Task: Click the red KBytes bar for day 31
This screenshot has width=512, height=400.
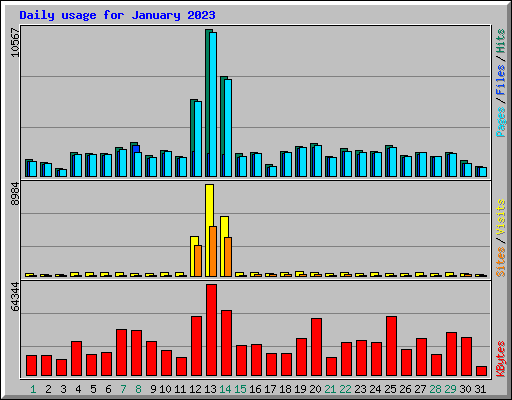Action: click(x=481, y=371)
